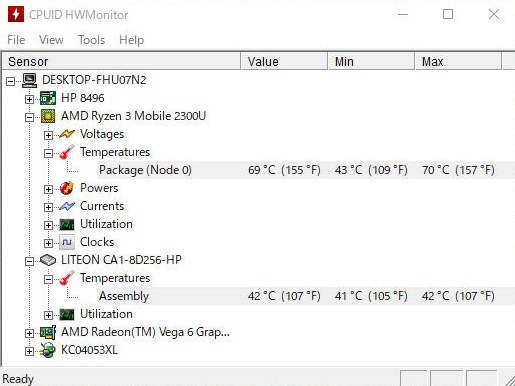Collapse the CPU Temperatures node

48,153
